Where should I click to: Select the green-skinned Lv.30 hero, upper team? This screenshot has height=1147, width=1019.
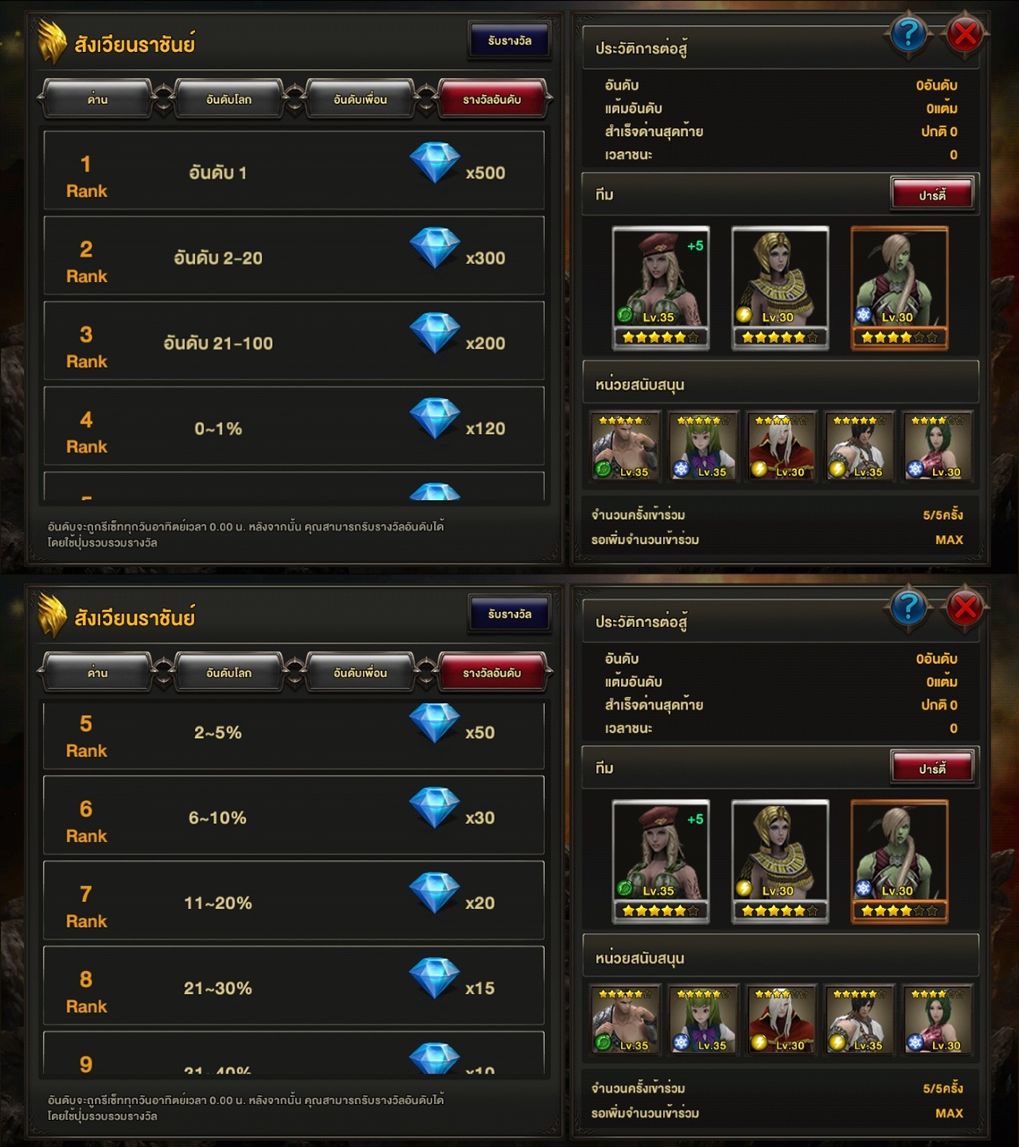click(x=900, y=287)
